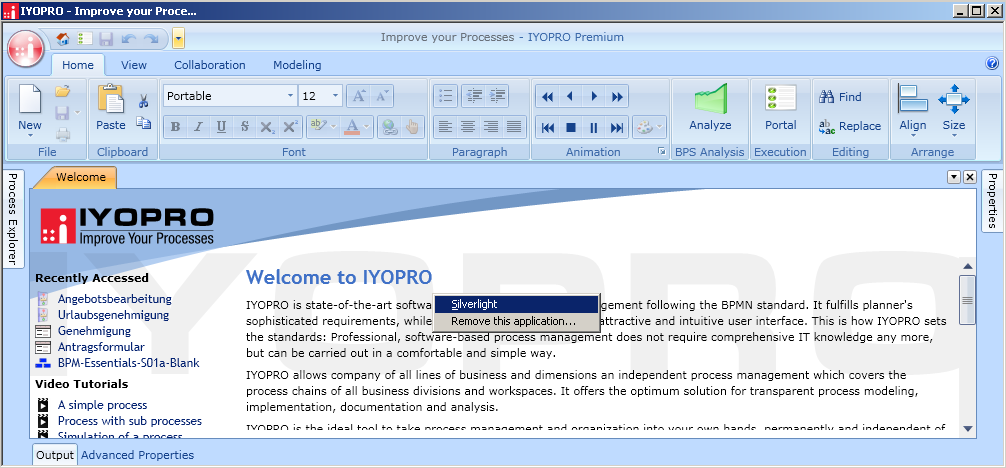Image resolution: width=1006 pixels, height=468 pixels.
Task: Click the Analyze BPS Analysis icon
Action: pyautogui.click(x=710, y=100)
